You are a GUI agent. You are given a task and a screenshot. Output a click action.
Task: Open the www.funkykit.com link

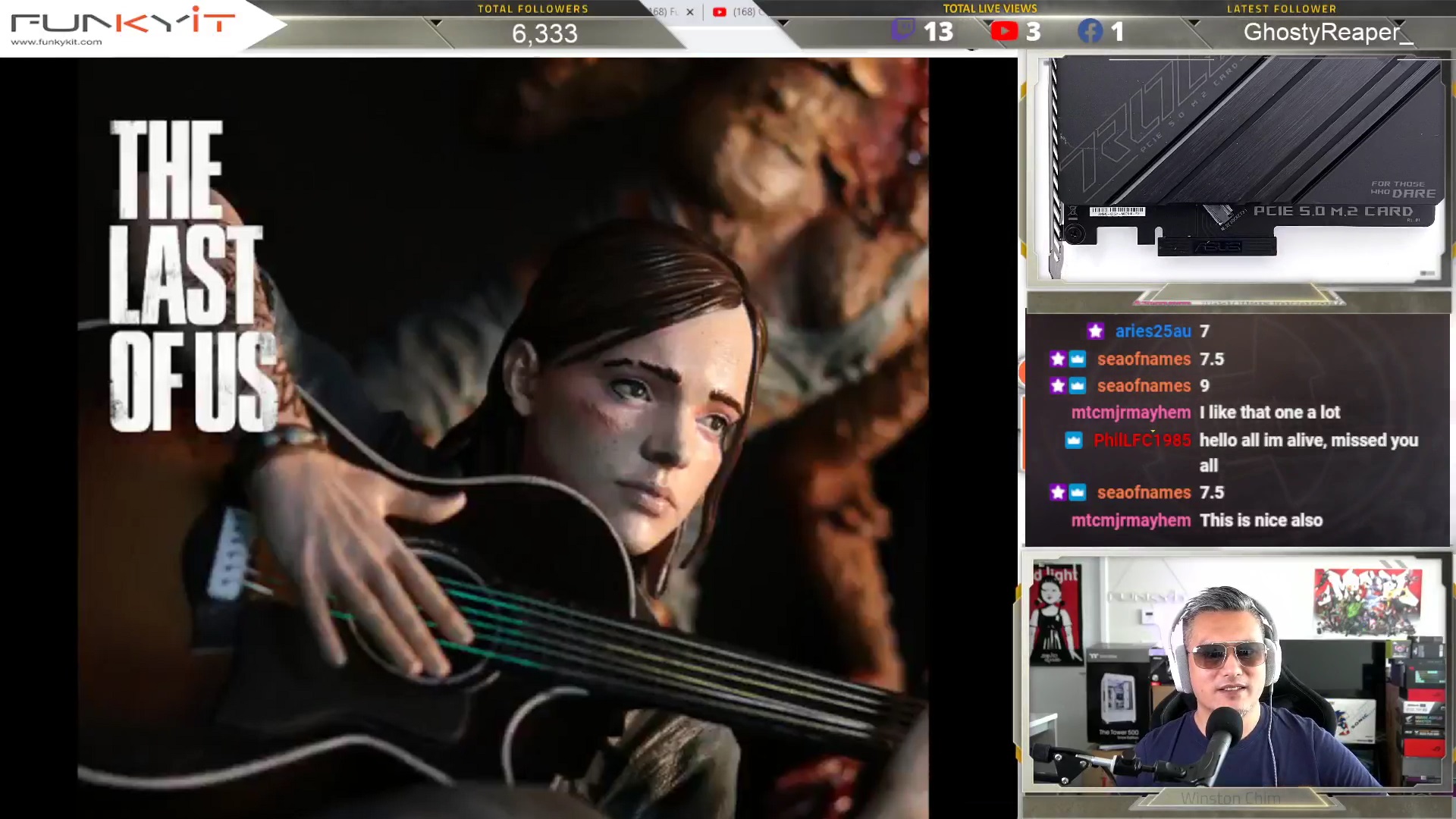pos(56,42)
